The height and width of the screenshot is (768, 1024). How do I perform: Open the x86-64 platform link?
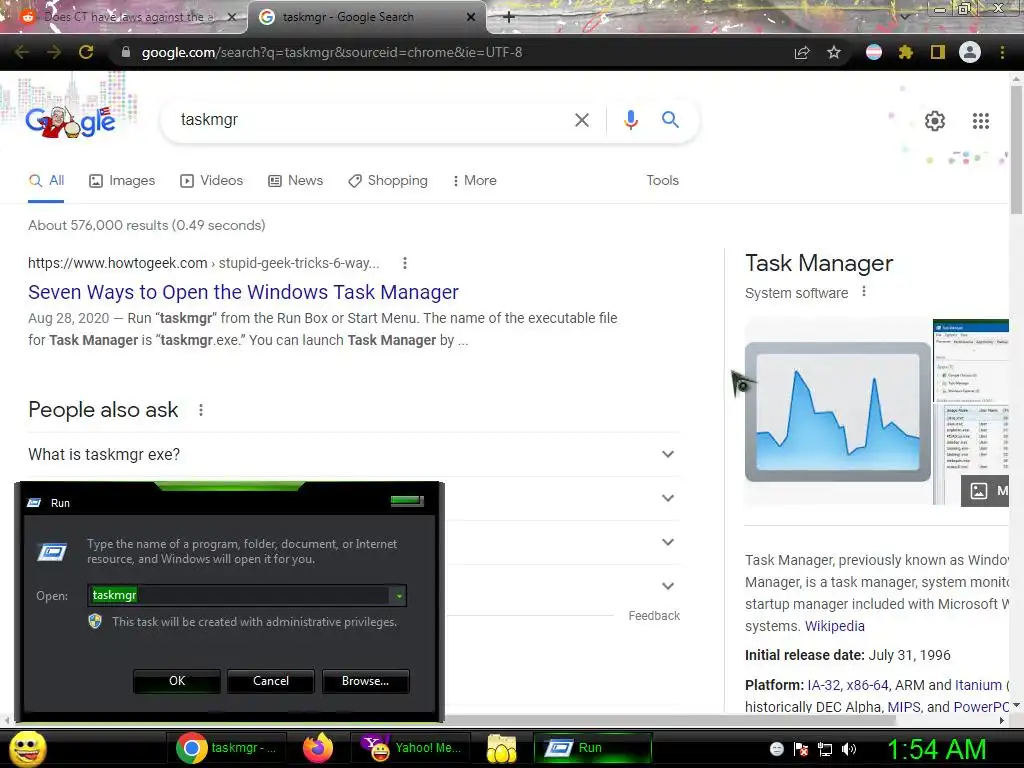tap(867, 685)
